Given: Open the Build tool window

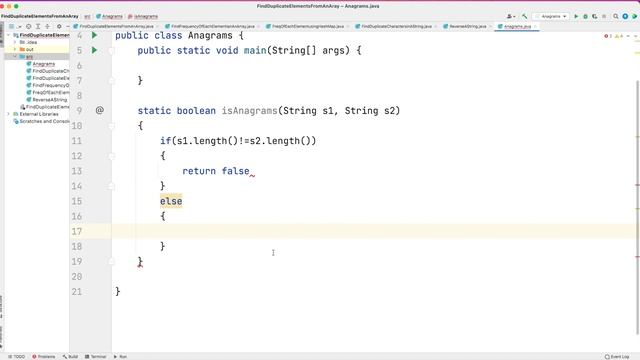Looking at the screenshot, I should tap(70, 356).
